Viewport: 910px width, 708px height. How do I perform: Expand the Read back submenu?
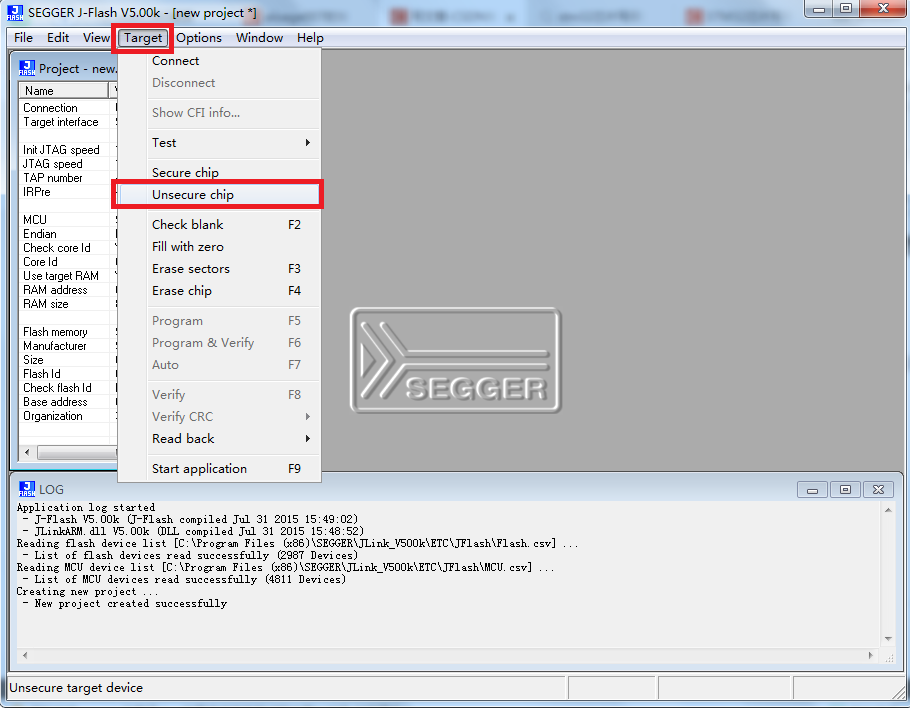pos(219,439)
